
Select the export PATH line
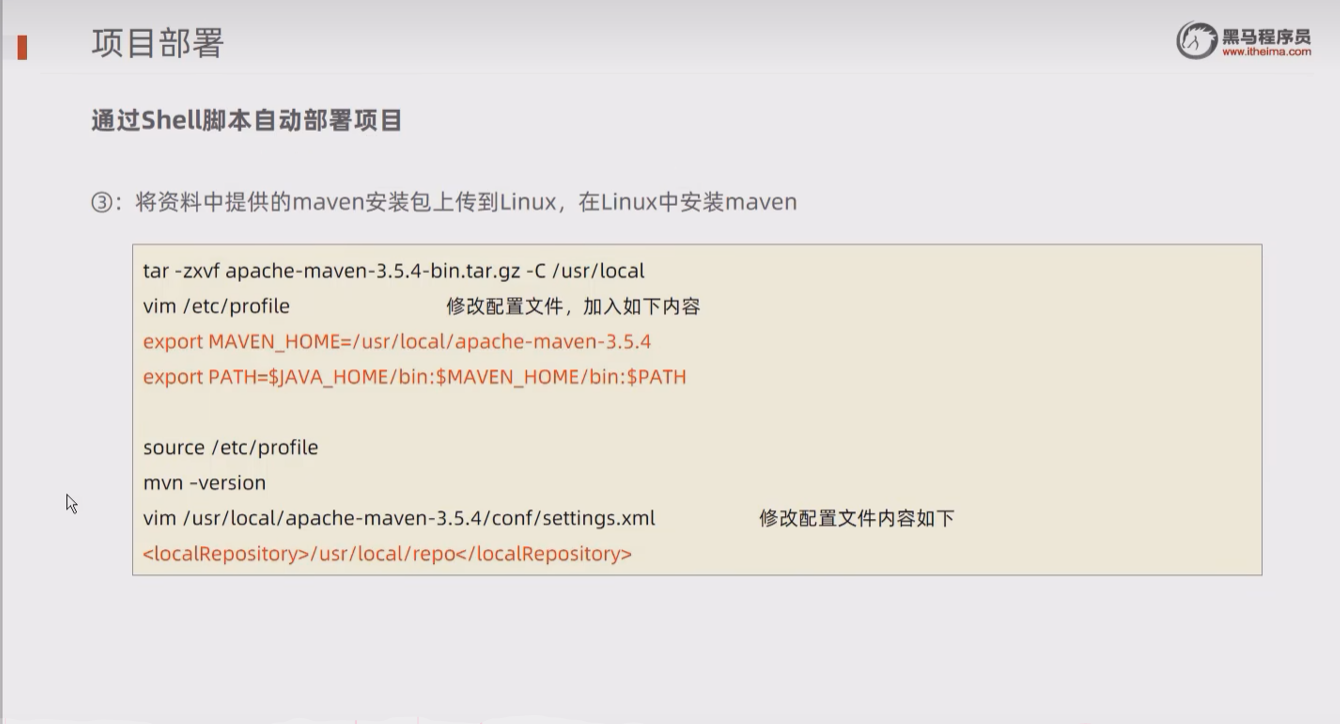pos(415,377)
